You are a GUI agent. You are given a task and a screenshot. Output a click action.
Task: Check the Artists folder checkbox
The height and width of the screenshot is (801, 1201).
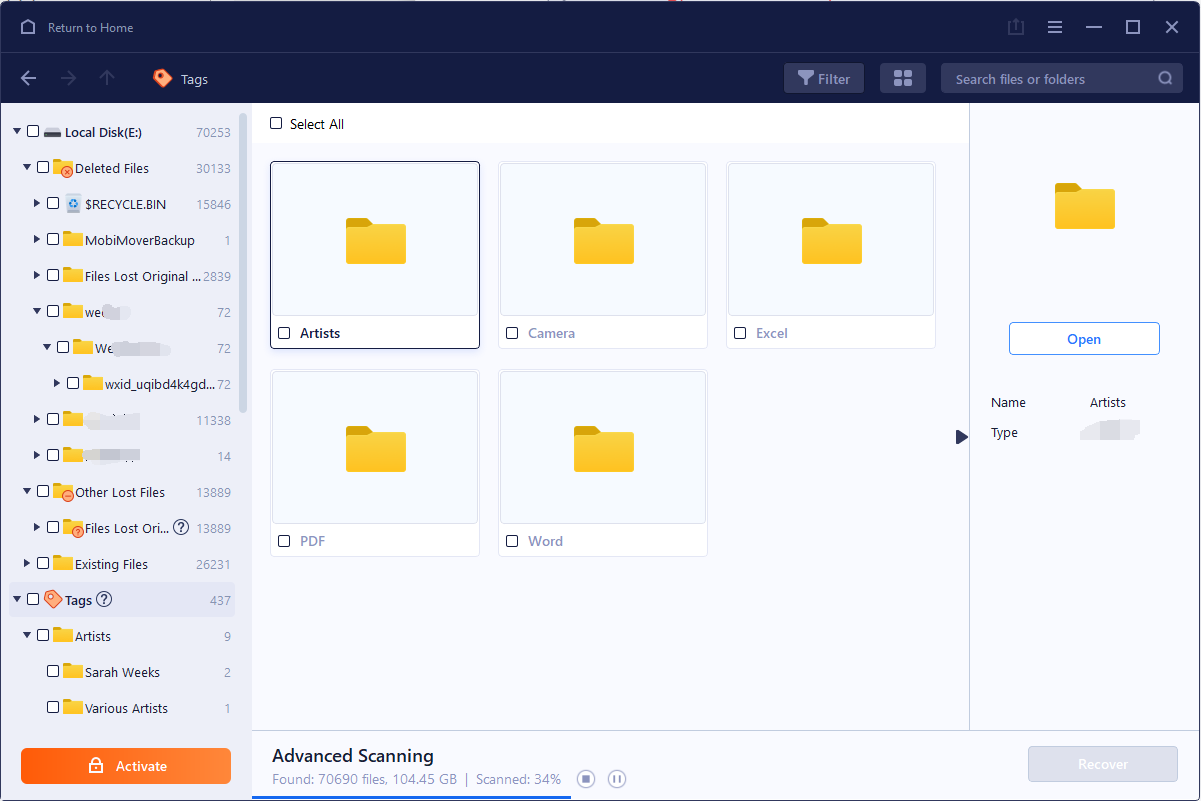pyautogui.click(x=283, y=332)
